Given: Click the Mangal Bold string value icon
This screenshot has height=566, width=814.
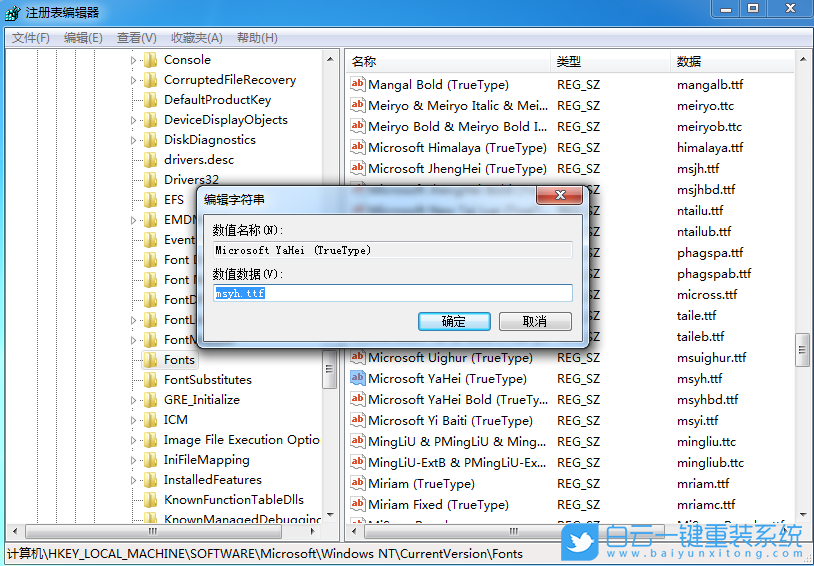Looking at the screenshot, I should (x=357, y=84).
